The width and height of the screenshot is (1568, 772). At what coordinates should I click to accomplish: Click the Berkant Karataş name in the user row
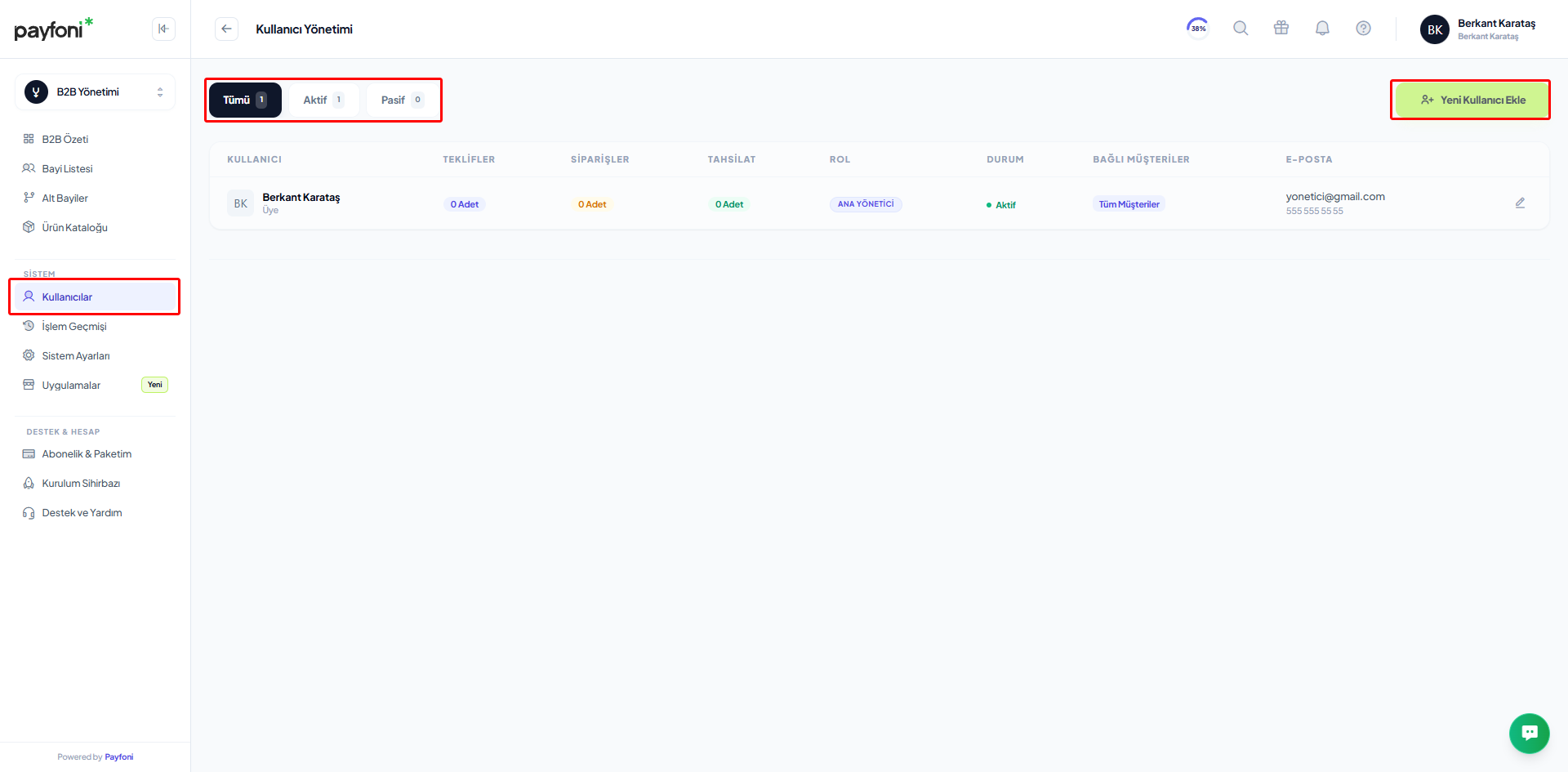(x=301, y=197)
